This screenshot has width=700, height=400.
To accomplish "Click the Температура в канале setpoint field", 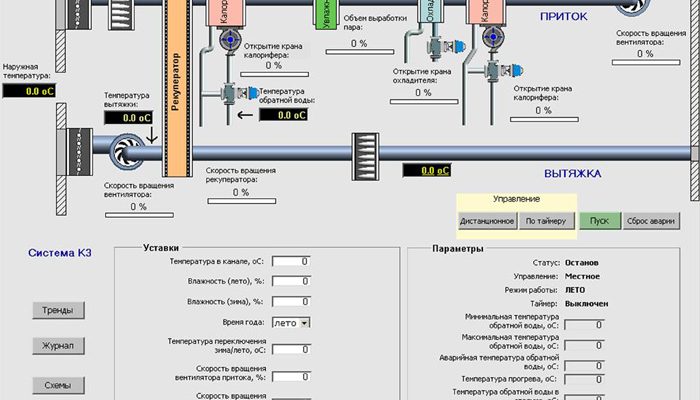I will [x=291, y=262].
